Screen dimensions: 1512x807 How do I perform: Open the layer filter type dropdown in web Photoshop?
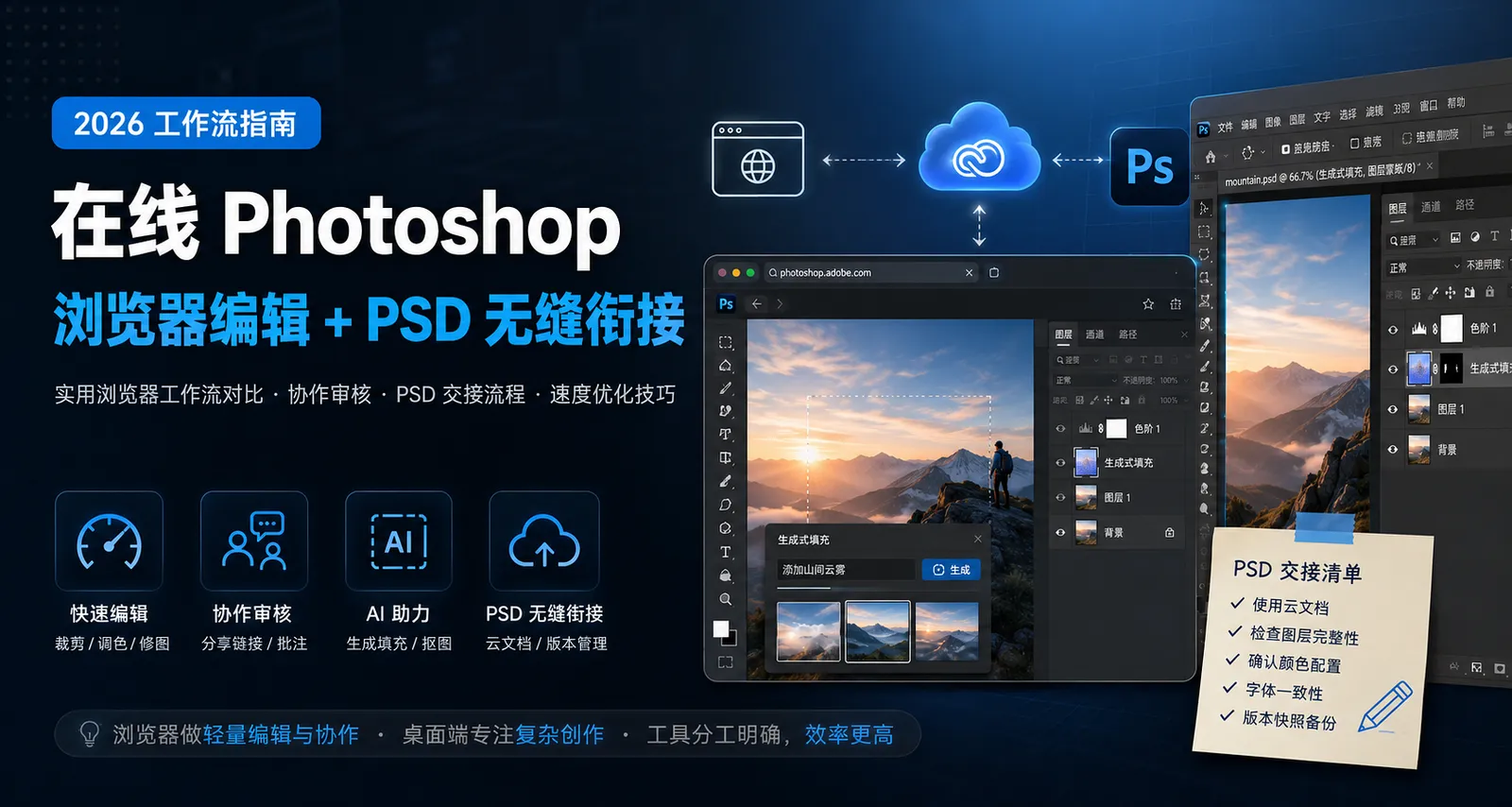[1077, 360]
